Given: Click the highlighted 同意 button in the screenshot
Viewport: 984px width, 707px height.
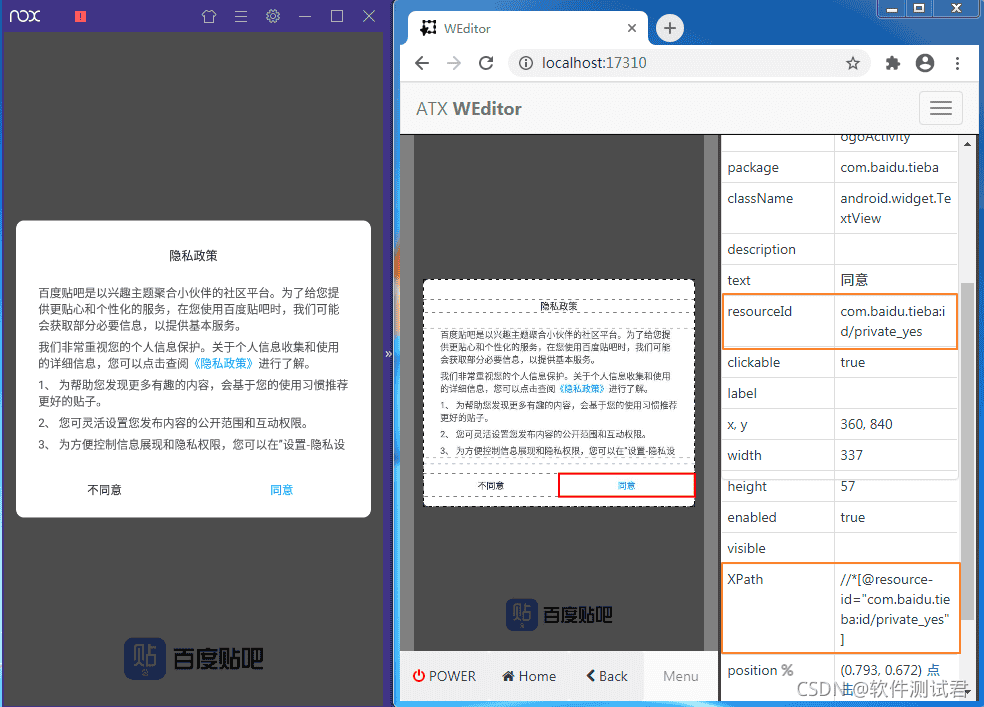Looking at the screenshot, I should (626, 485).
